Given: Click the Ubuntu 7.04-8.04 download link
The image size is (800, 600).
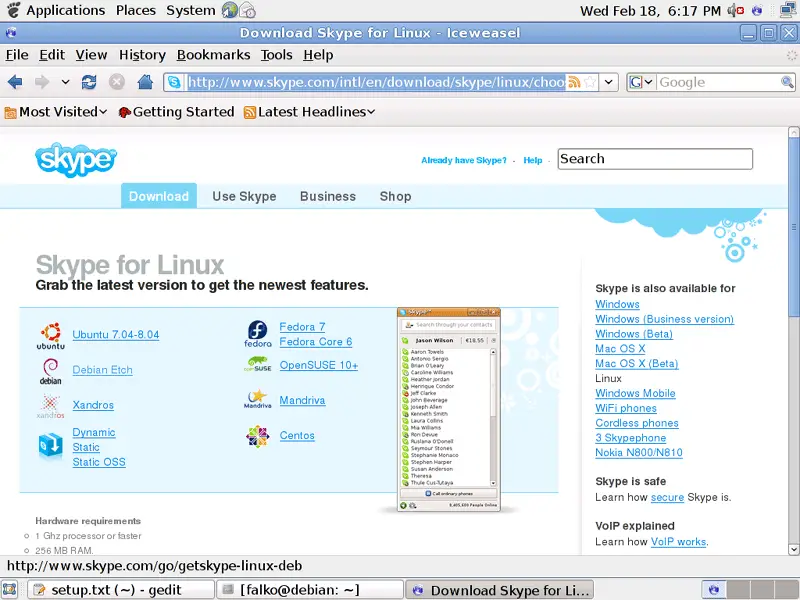Looking at the screenshot, I should click(x=116, y=335).
